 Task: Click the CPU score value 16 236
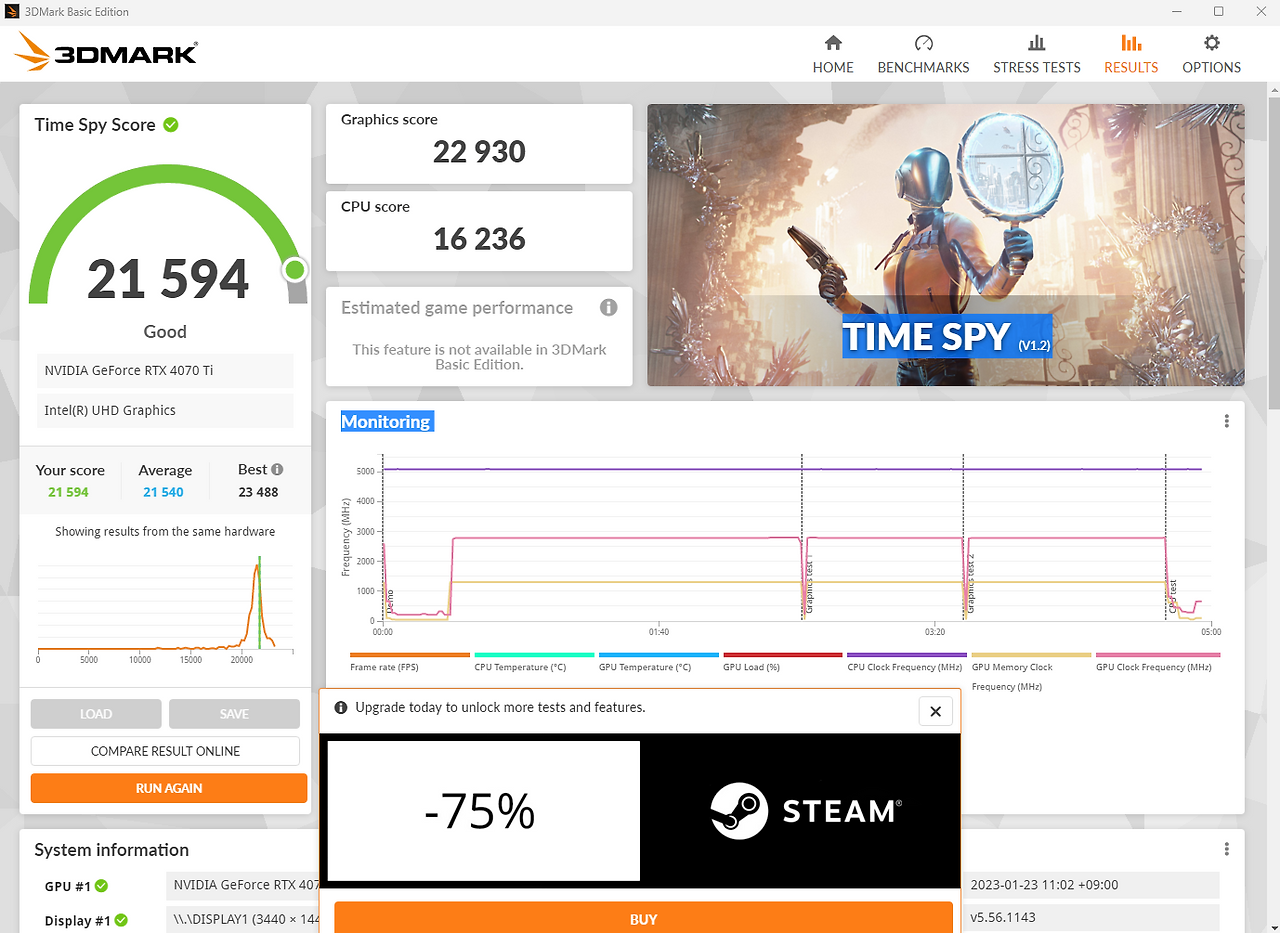(x=479, y=239)
